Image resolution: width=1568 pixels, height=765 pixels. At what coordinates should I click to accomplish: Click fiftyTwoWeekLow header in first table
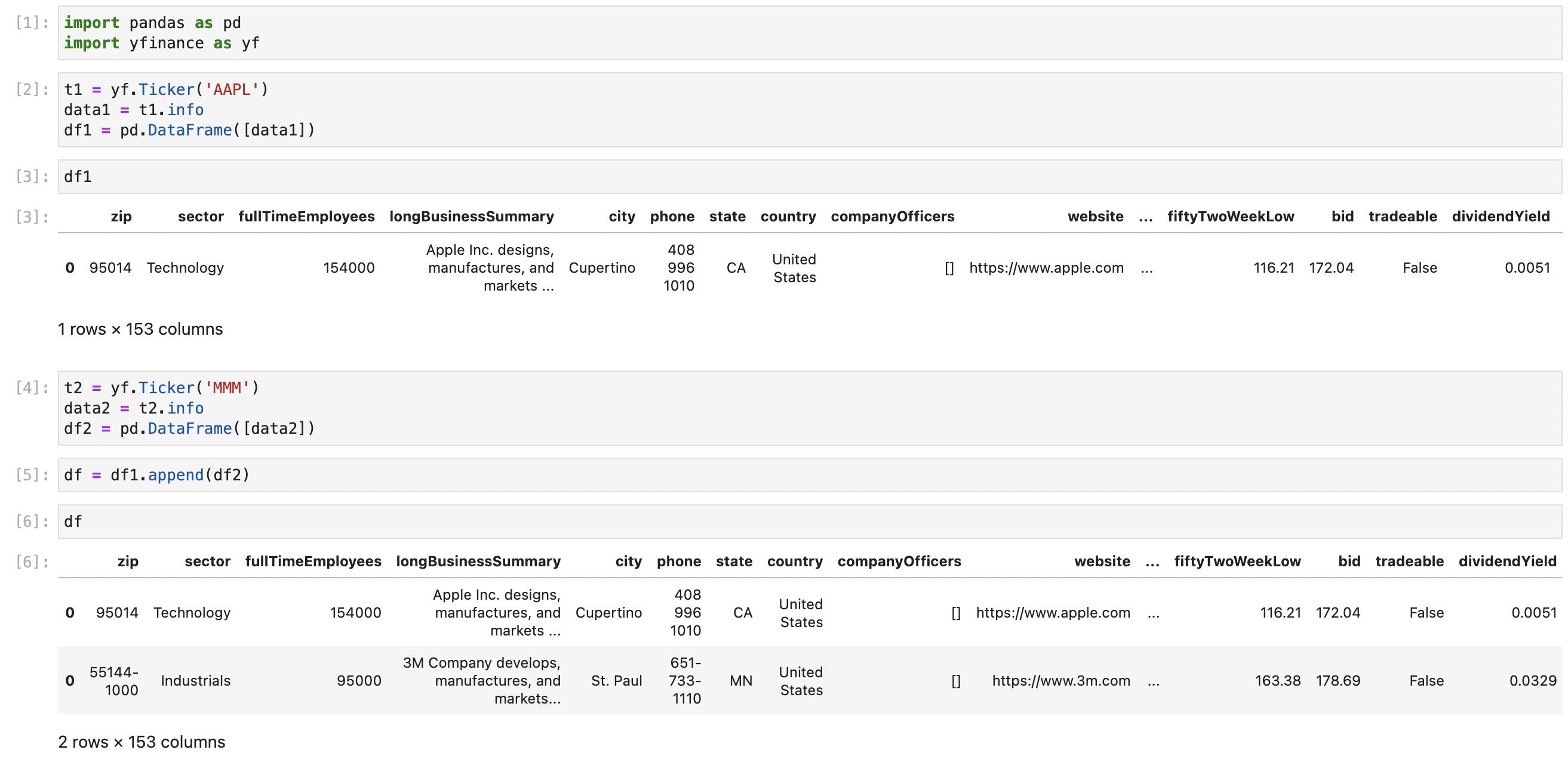pyautogui.click(x=1231, y=217)
